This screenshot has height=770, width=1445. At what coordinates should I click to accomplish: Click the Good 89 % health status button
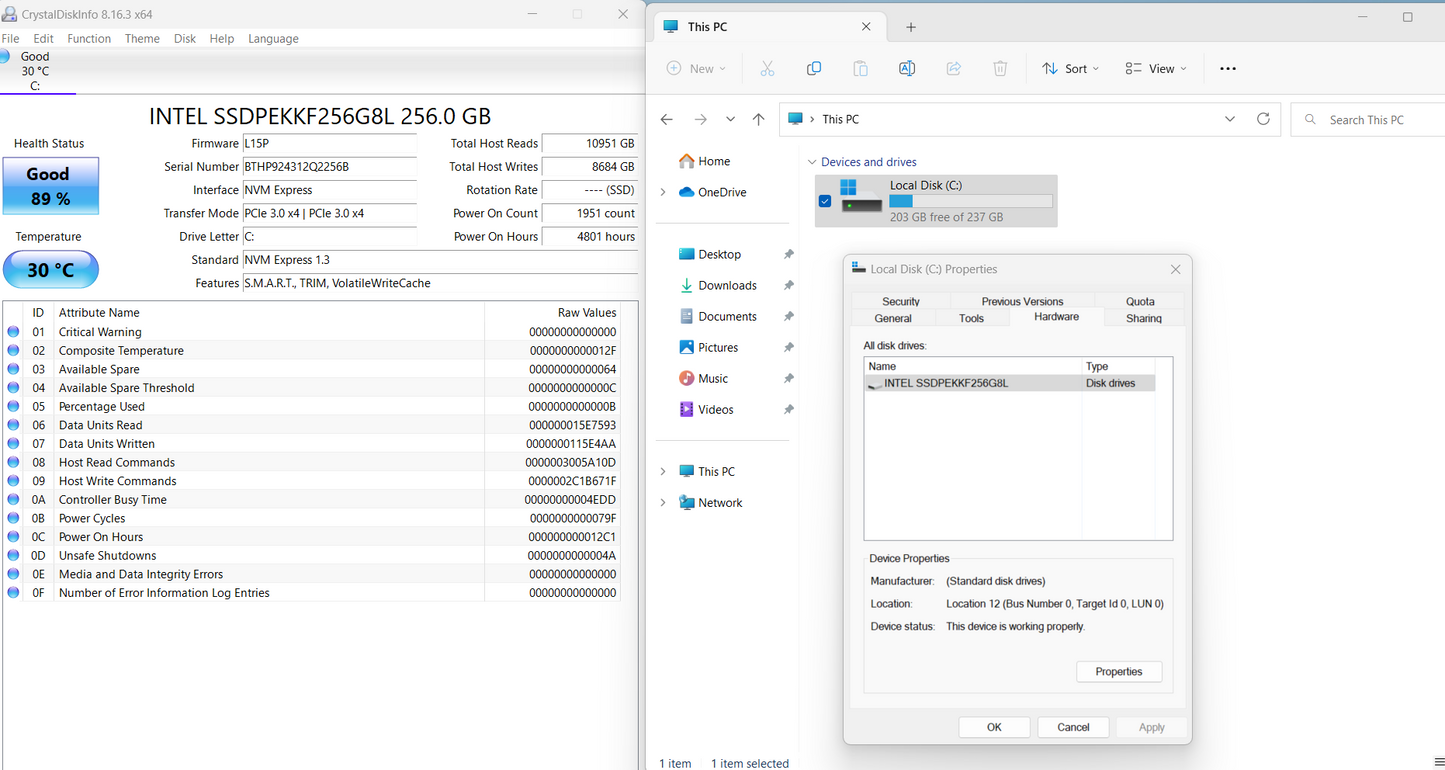(51, 186)
